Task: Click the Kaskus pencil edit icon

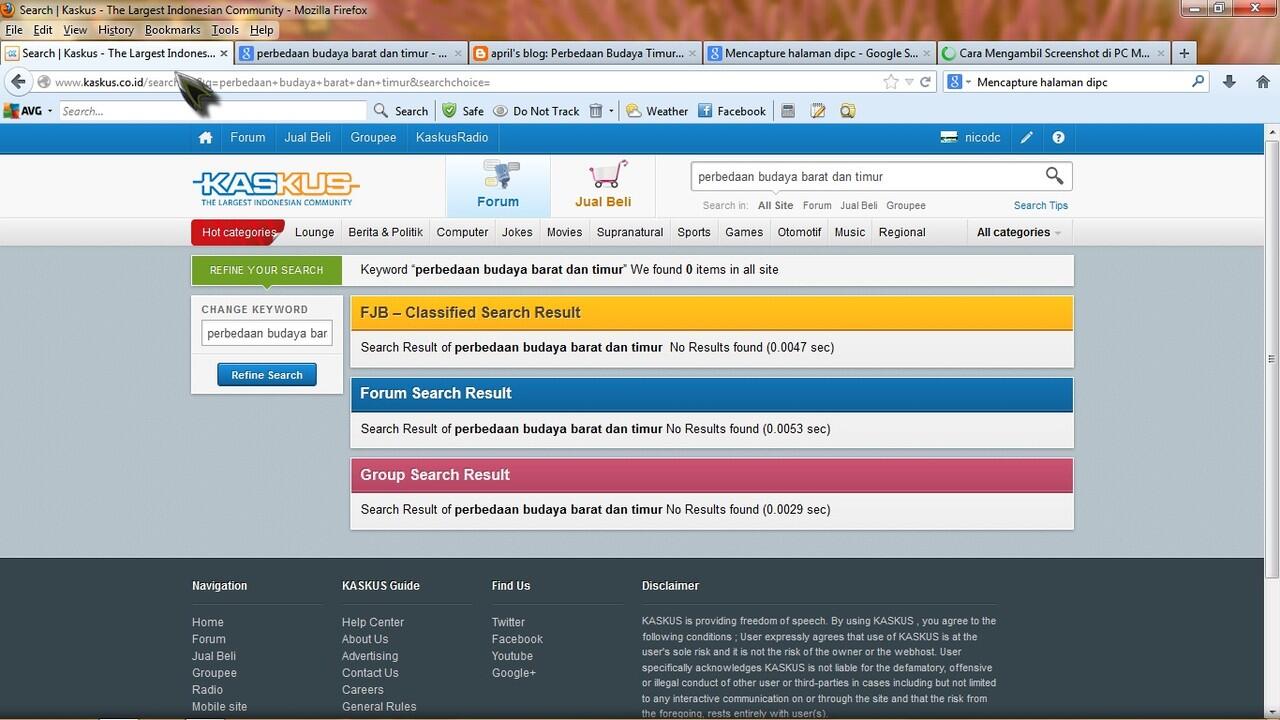Action: click(x=1026, y=138)
